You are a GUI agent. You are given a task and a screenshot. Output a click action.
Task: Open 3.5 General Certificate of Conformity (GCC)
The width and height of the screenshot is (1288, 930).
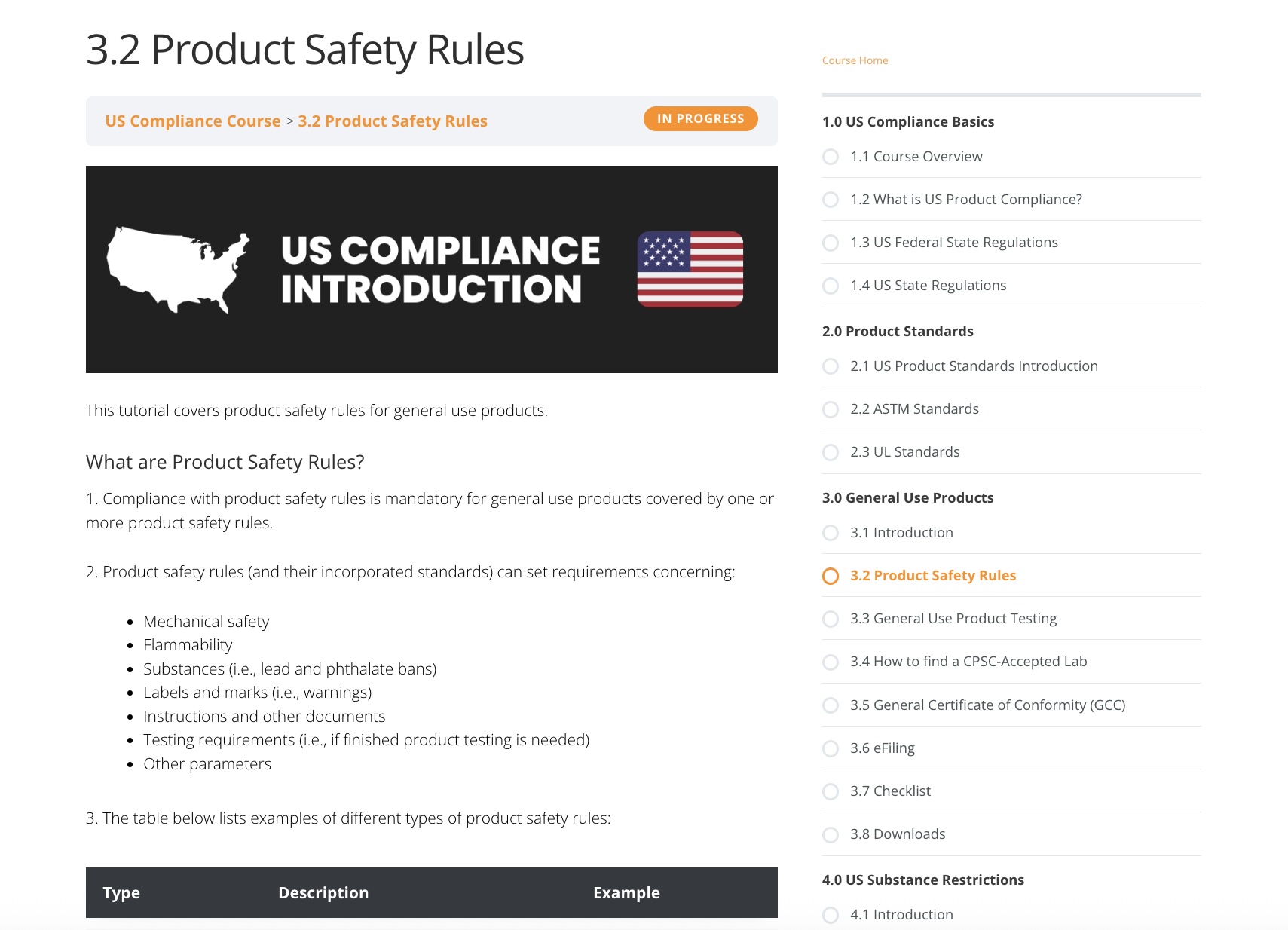tap(988, 705)
